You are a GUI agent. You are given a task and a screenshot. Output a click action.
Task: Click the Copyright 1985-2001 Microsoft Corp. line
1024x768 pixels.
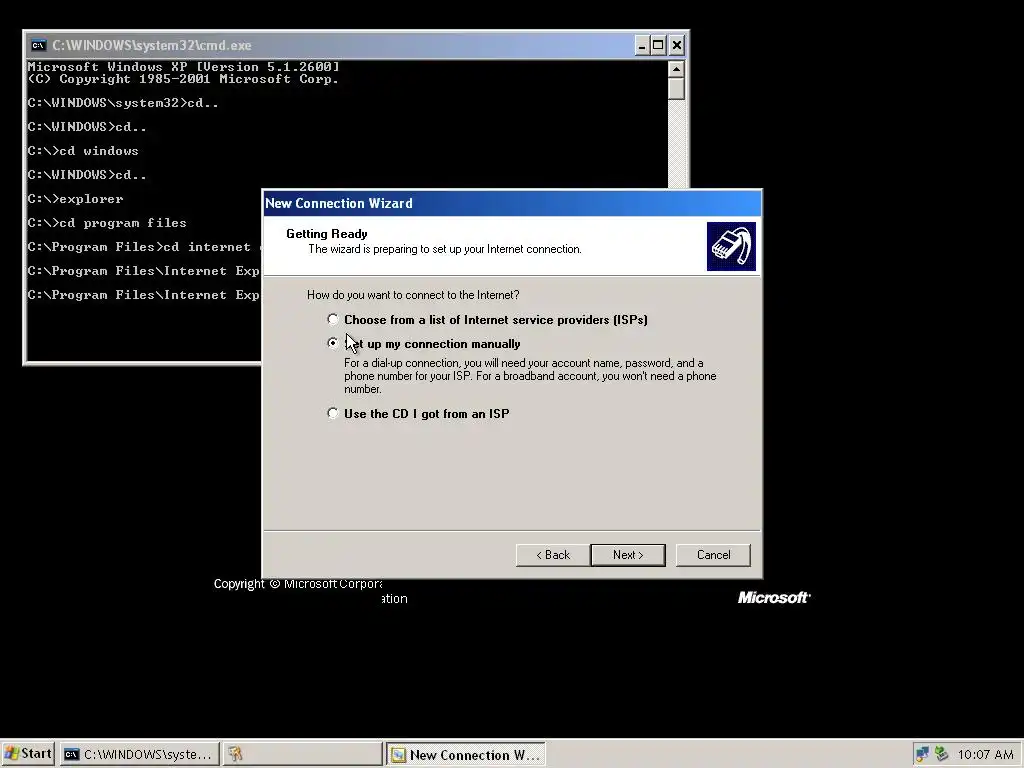(x=183, y=79)
